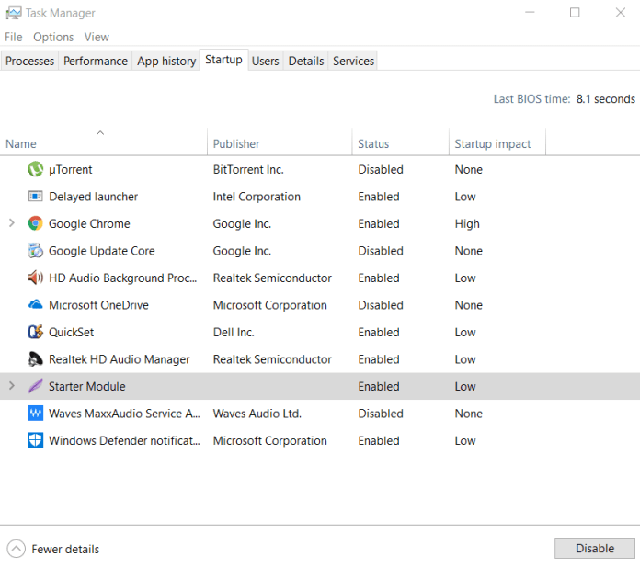Switch to the Services tab
The image size is (640, 568).
[353, 61]
